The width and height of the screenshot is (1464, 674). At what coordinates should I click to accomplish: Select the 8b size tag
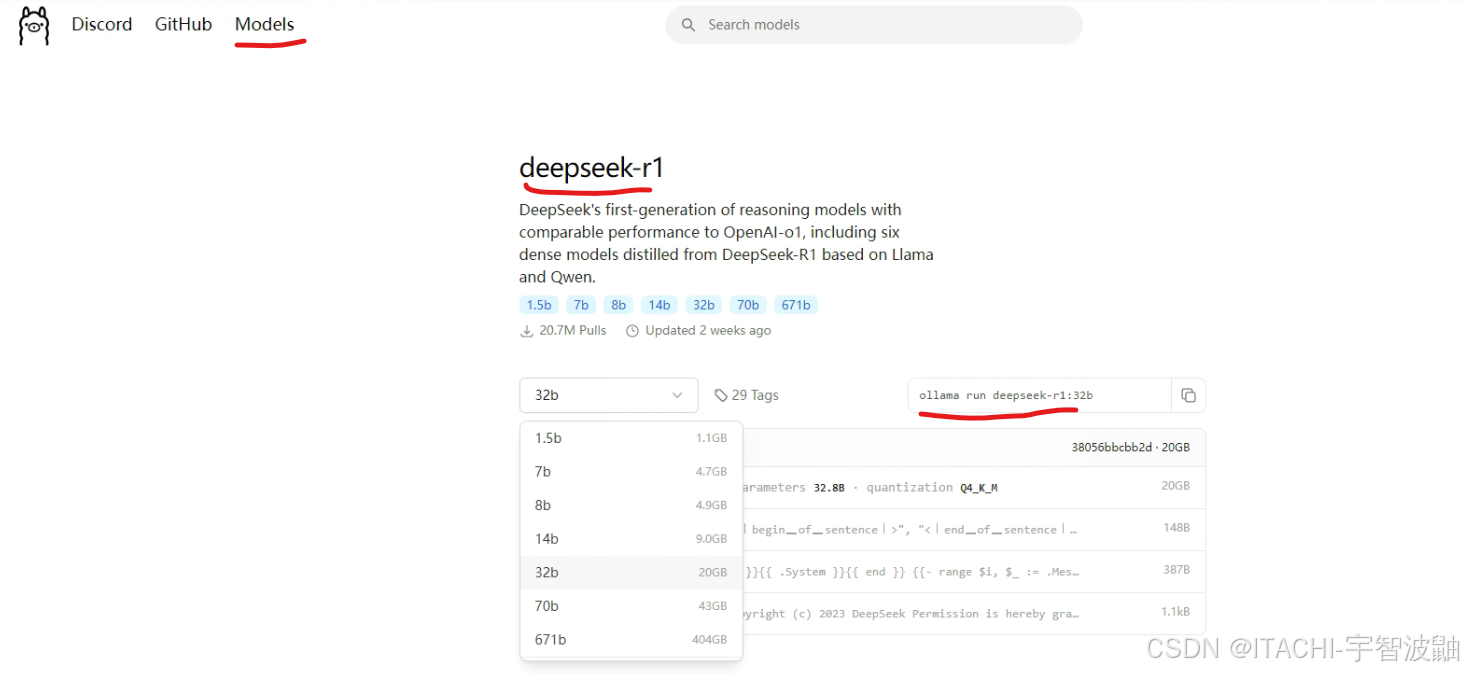(619, 305)
